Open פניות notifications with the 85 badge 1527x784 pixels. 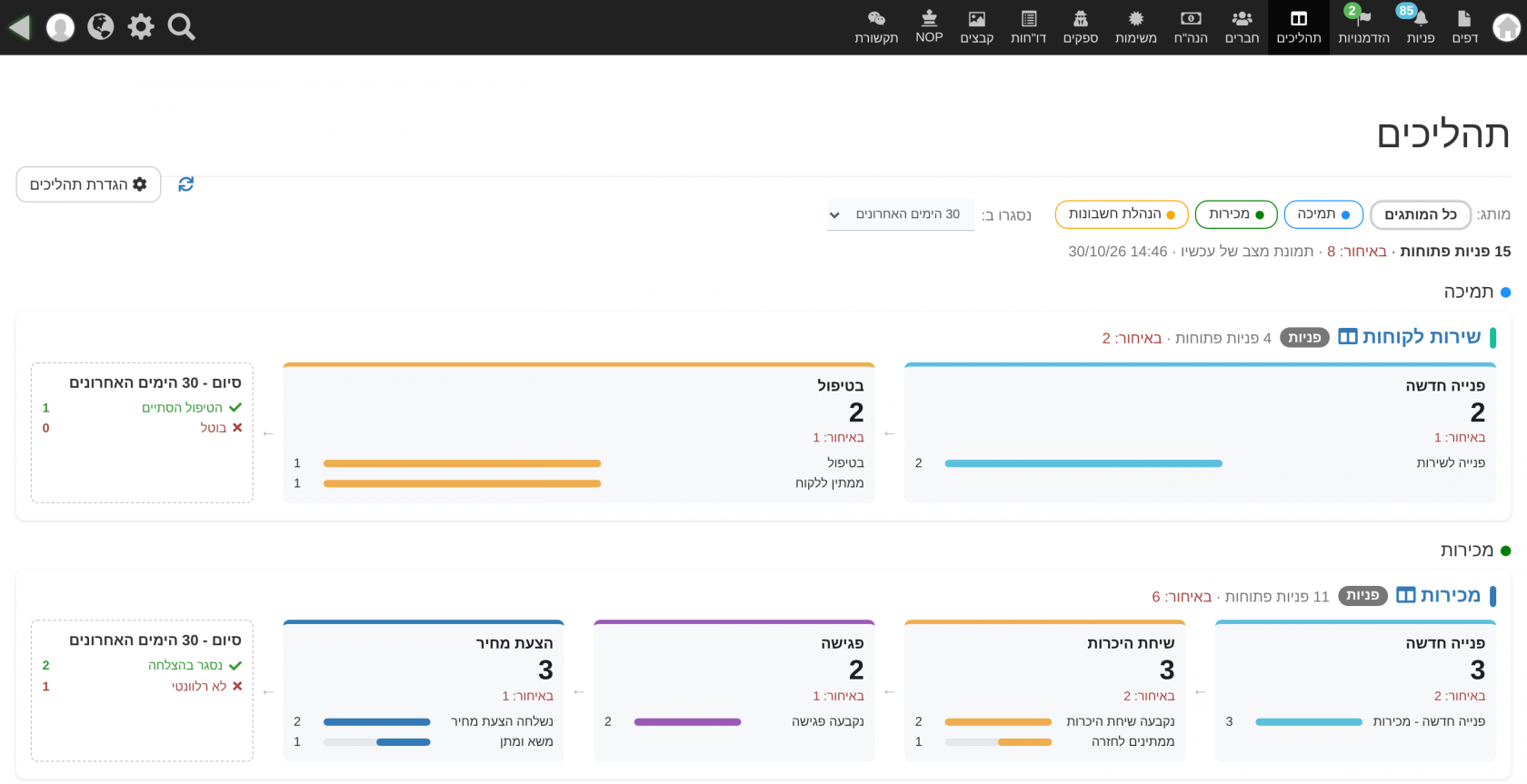click(1420, 27)
